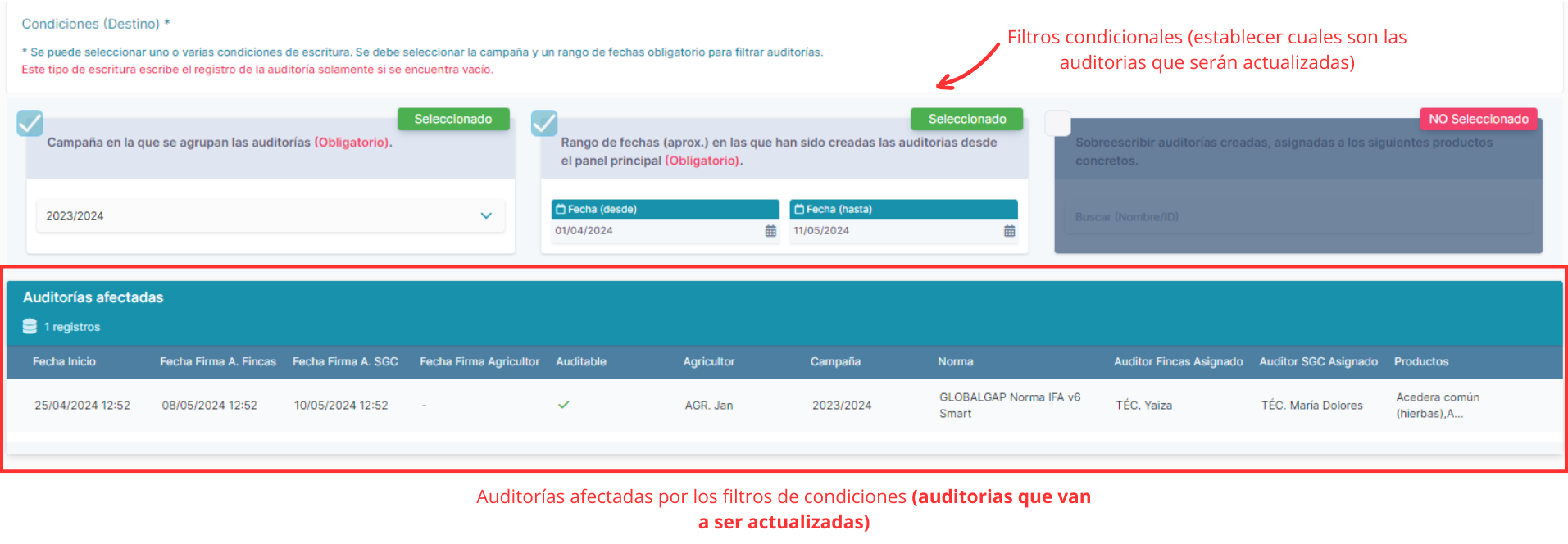The image size is (1568, 544).
Task: Expand the campaign dropdown chevron
Action: (486, 215)
